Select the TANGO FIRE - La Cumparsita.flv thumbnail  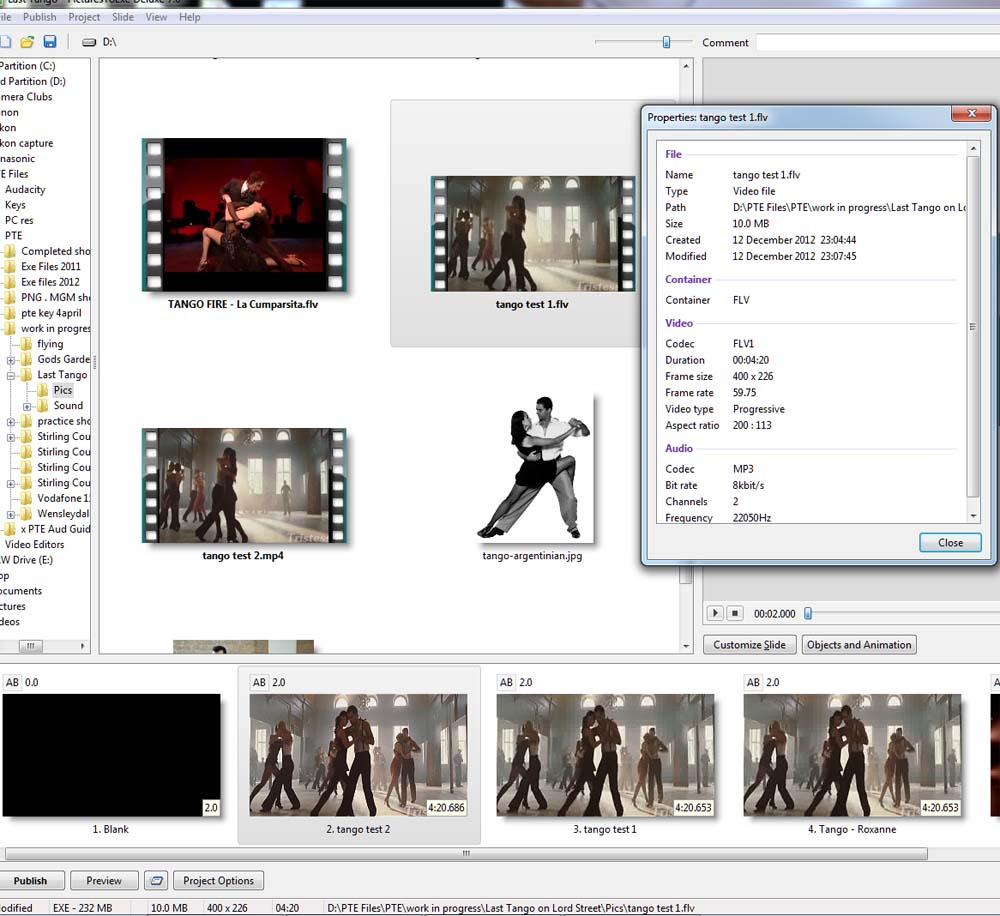click(x=244, y=215)
